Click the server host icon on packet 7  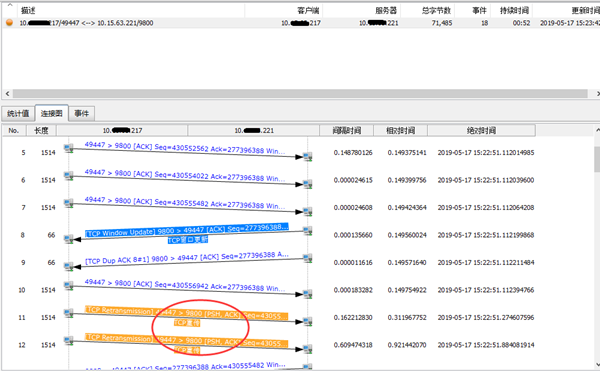308,212
